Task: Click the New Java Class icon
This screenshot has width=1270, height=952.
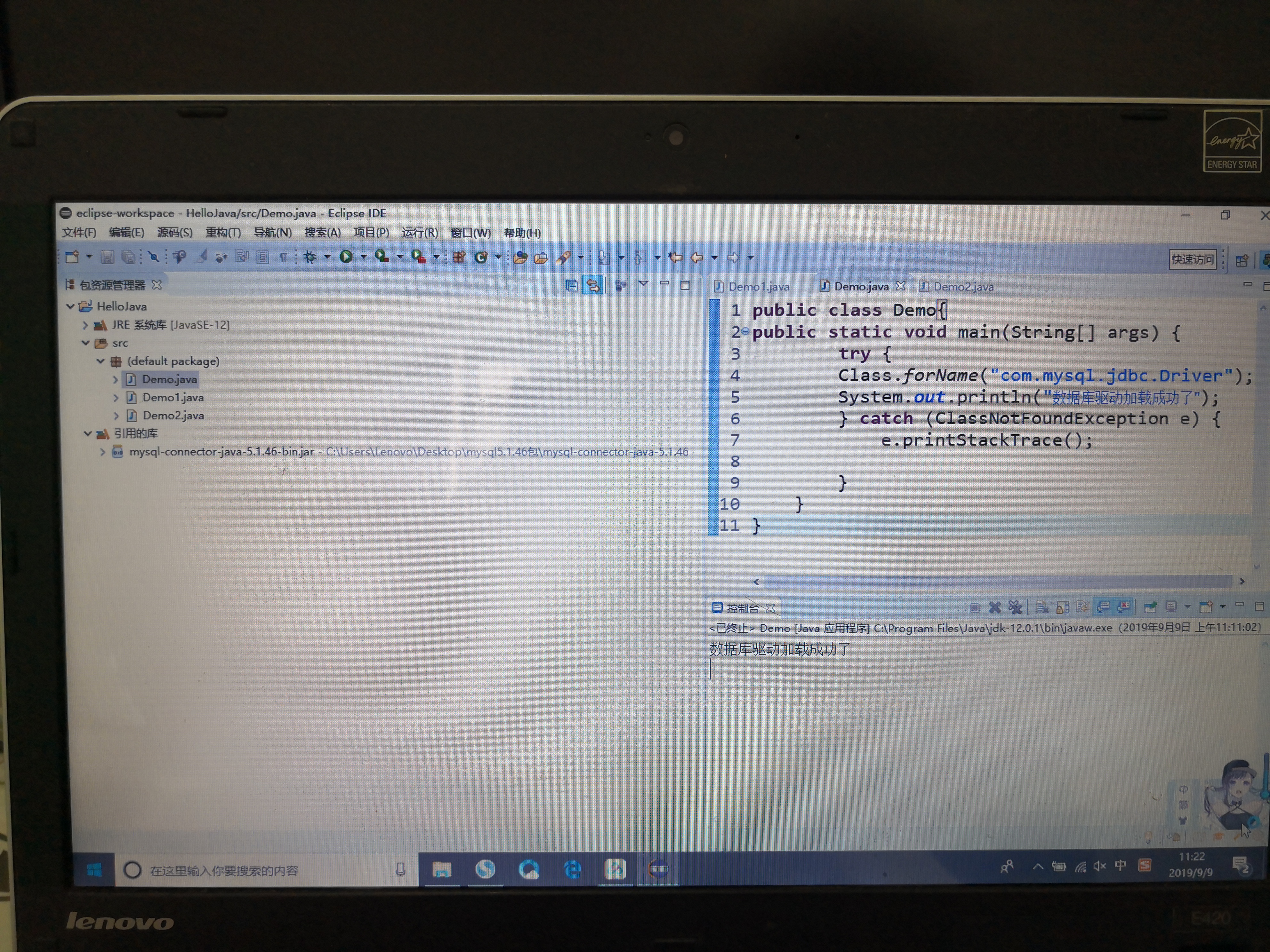Action: tap(482, 257)
